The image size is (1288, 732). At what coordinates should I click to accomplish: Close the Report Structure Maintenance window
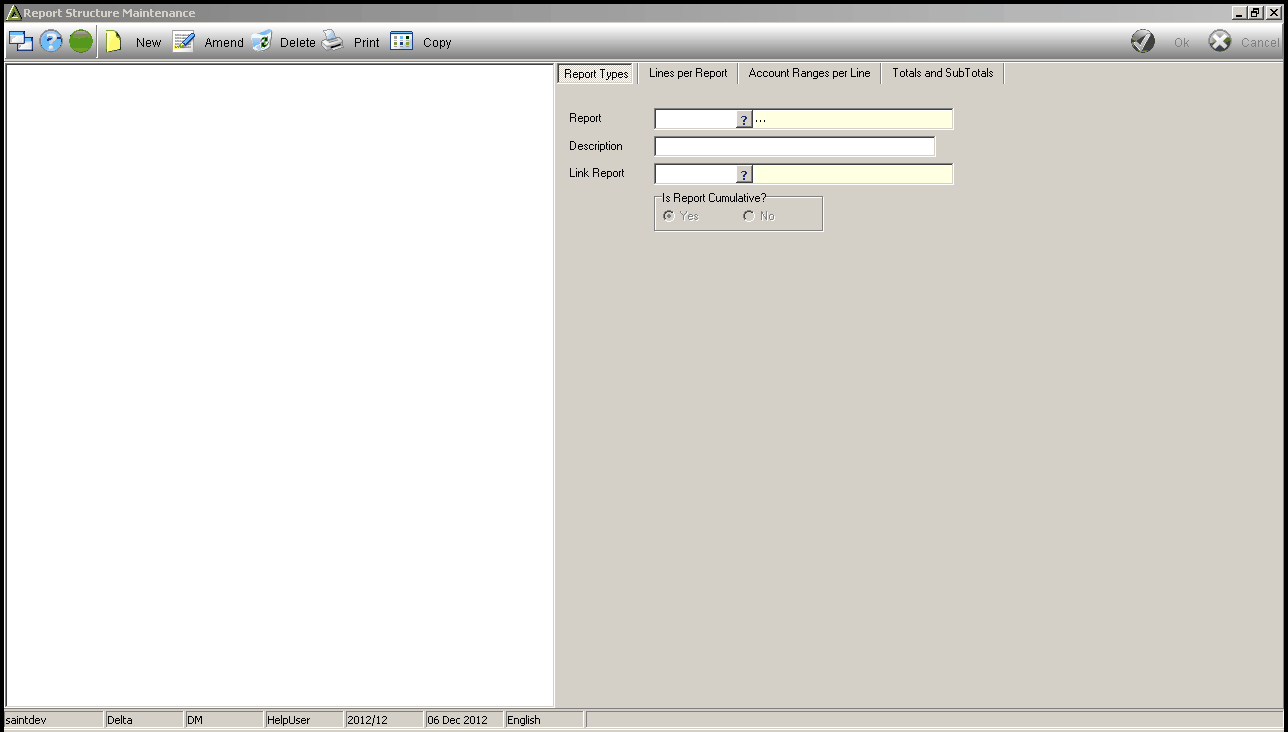pos(1273,13)
